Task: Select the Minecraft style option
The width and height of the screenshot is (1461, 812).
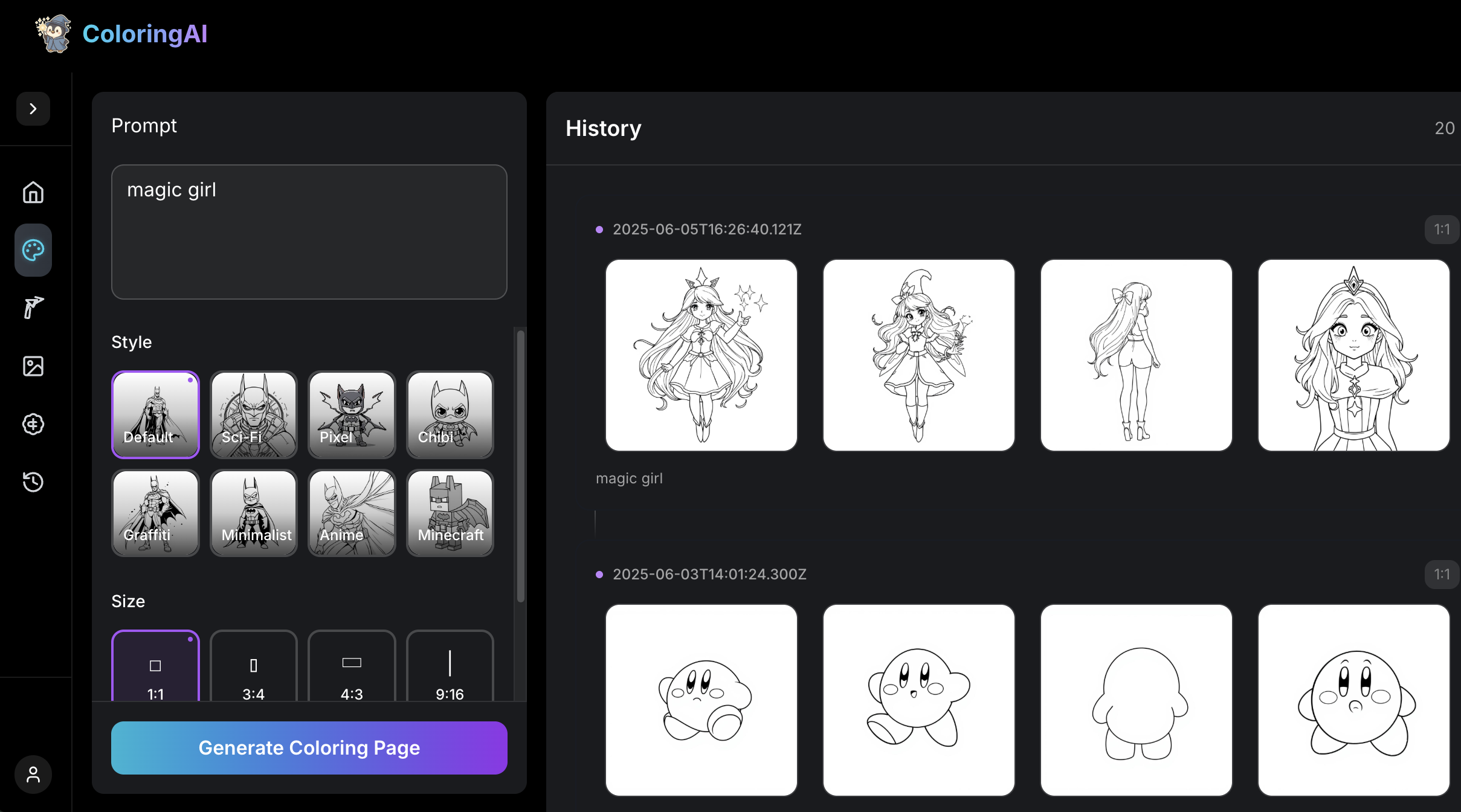Action: 450,513
